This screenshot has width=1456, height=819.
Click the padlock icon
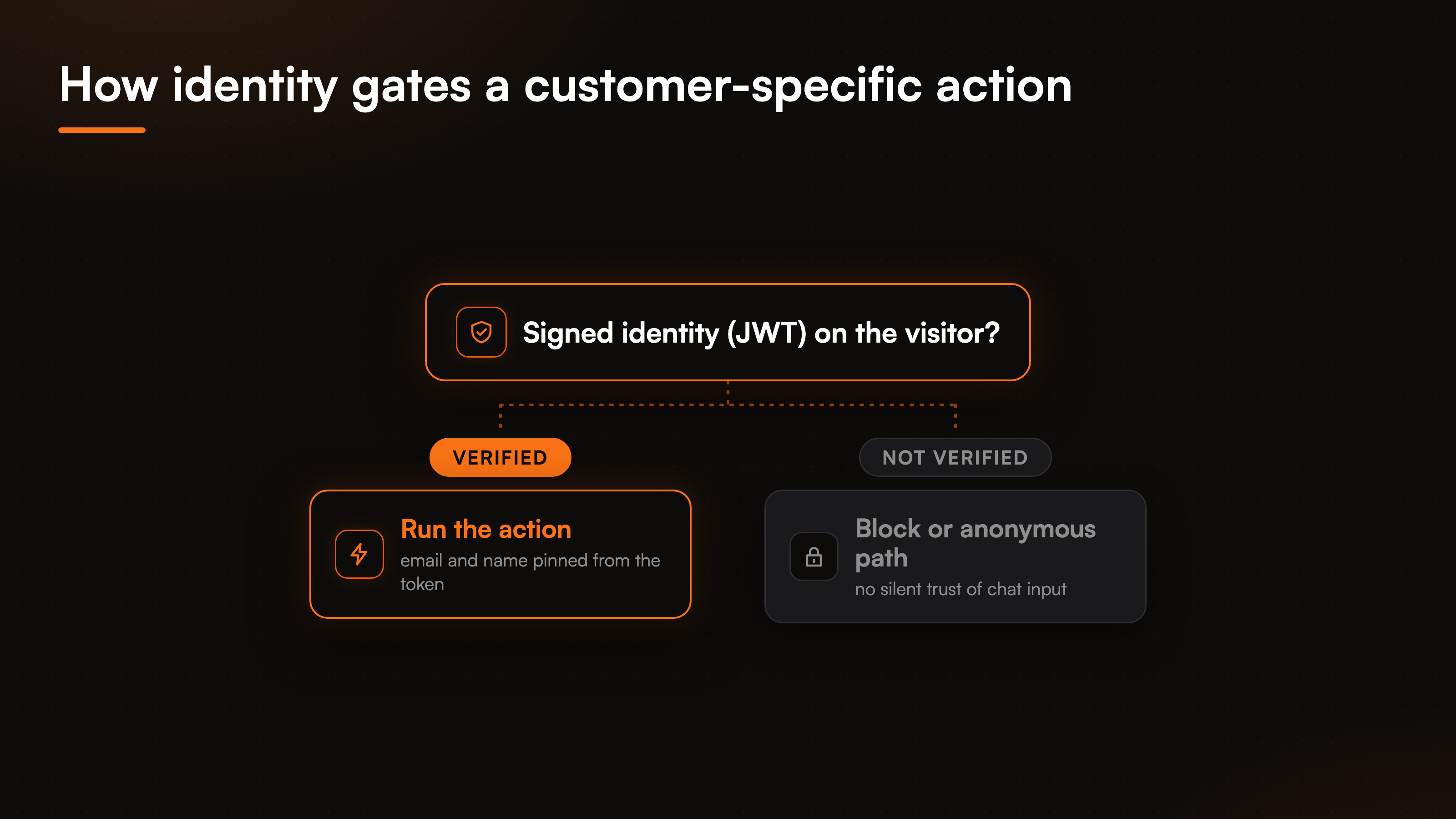[814, 557]
